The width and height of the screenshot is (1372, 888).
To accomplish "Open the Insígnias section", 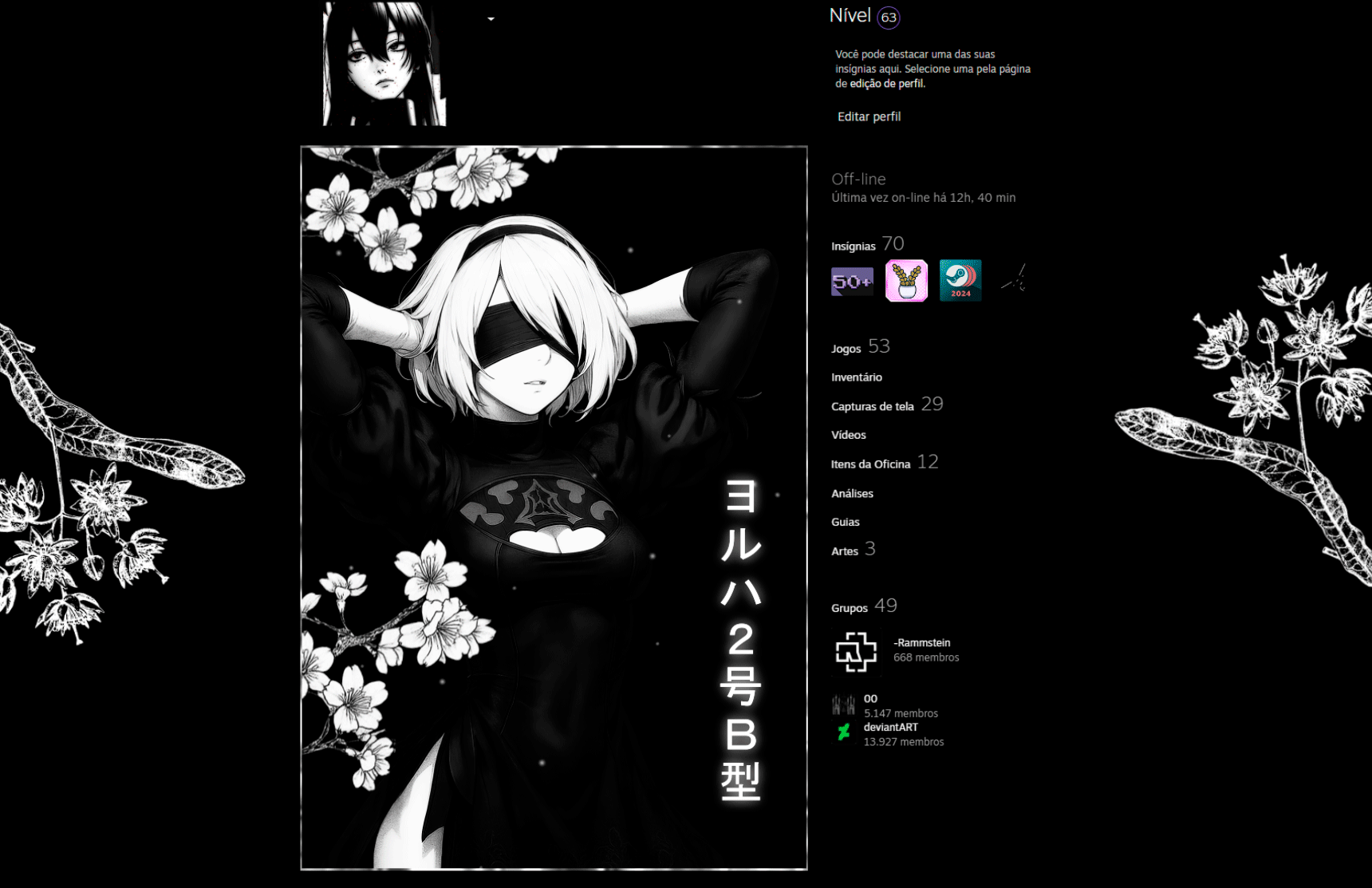I will pyautogui.click(x=854, y=246).
